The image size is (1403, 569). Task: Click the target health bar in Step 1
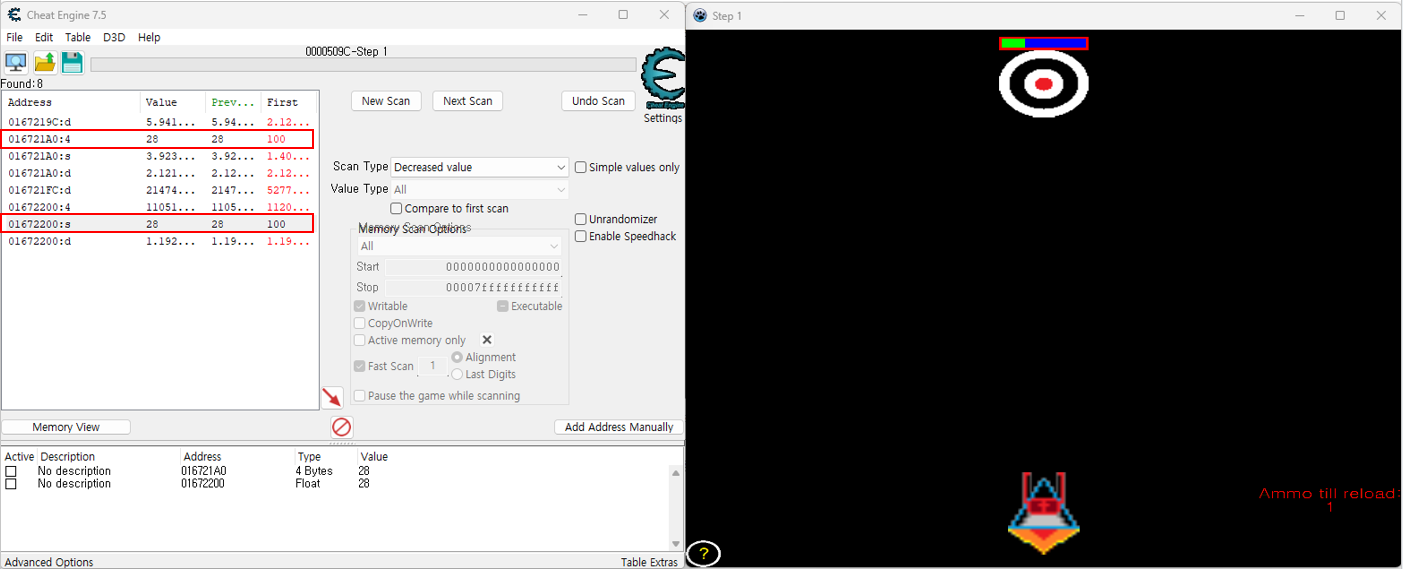[1043, 43]
